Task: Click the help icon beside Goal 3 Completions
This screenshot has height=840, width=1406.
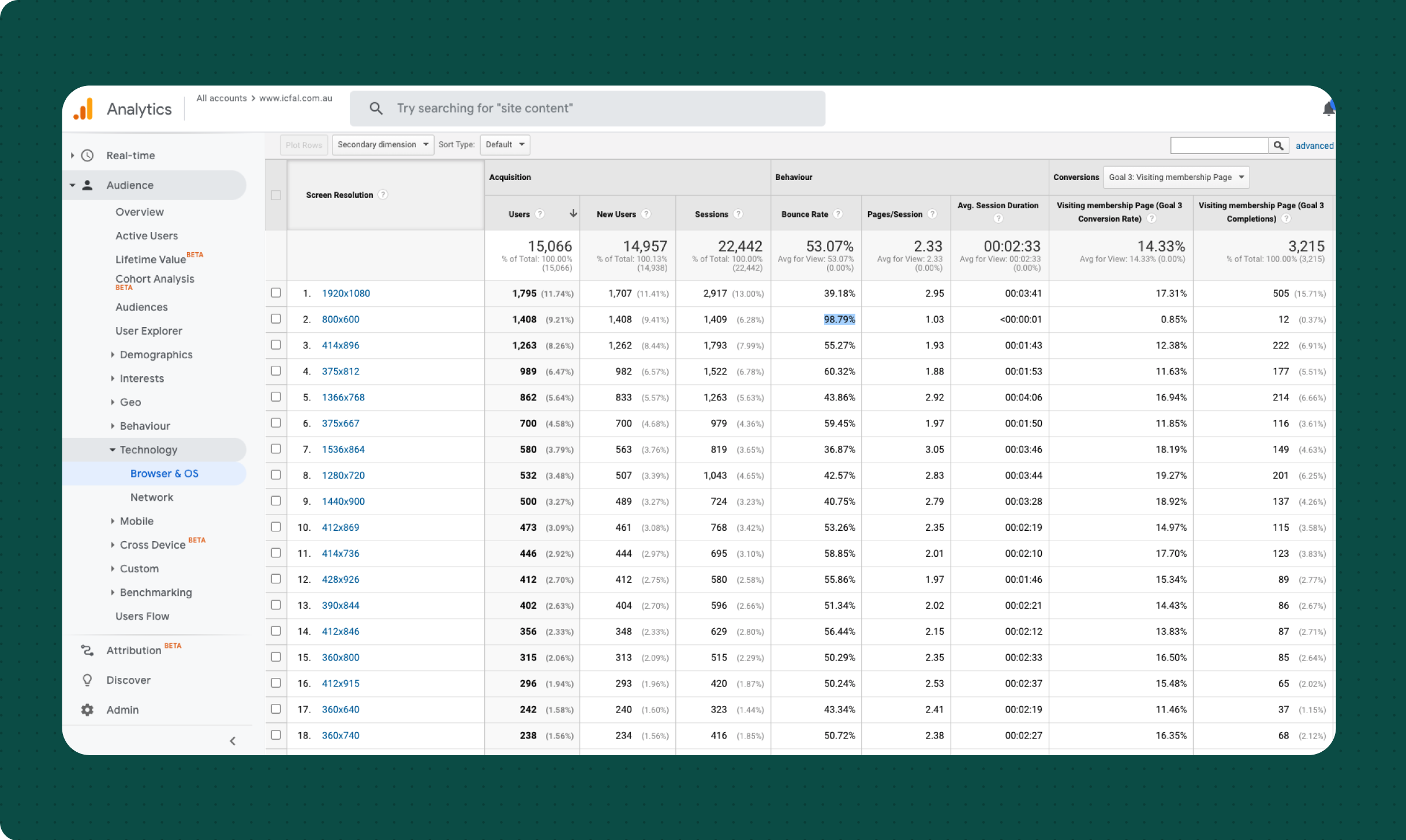Action: point(1286,219)
